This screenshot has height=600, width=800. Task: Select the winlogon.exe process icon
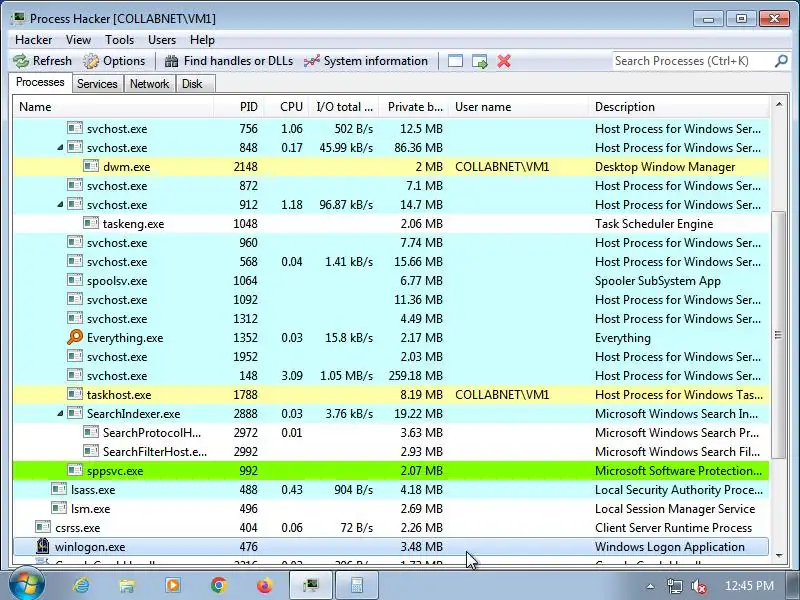coord(43,546)
